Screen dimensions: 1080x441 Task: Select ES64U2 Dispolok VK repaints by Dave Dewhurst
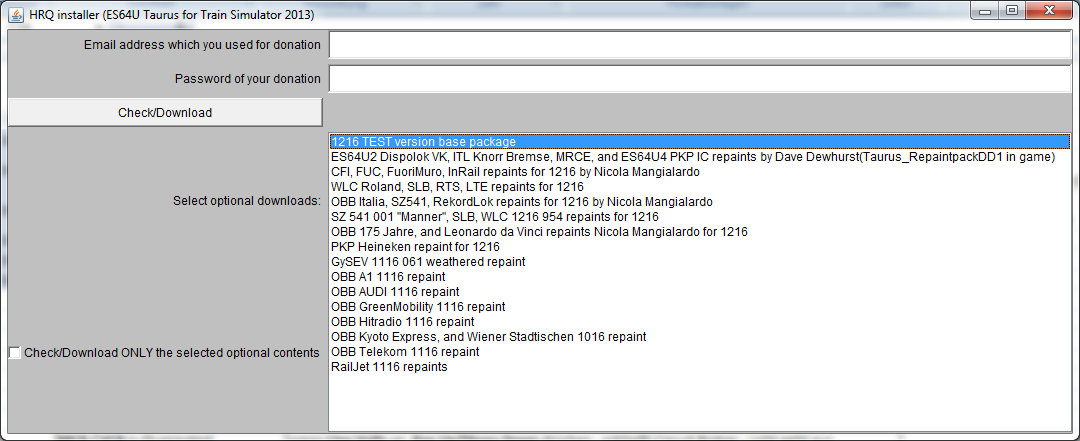[x=700, y=156]
